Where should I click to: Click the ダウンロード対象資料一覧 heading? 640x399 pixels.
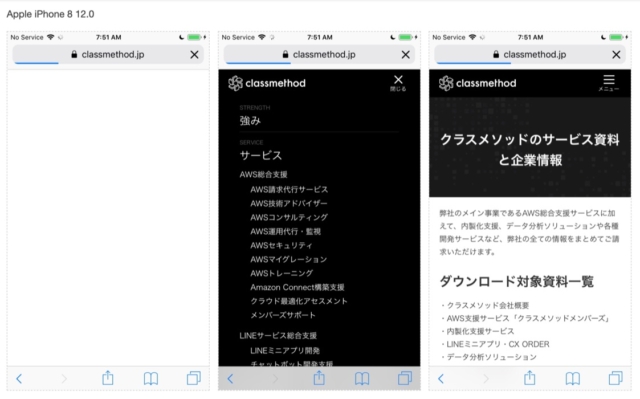(x=517, y=282)
